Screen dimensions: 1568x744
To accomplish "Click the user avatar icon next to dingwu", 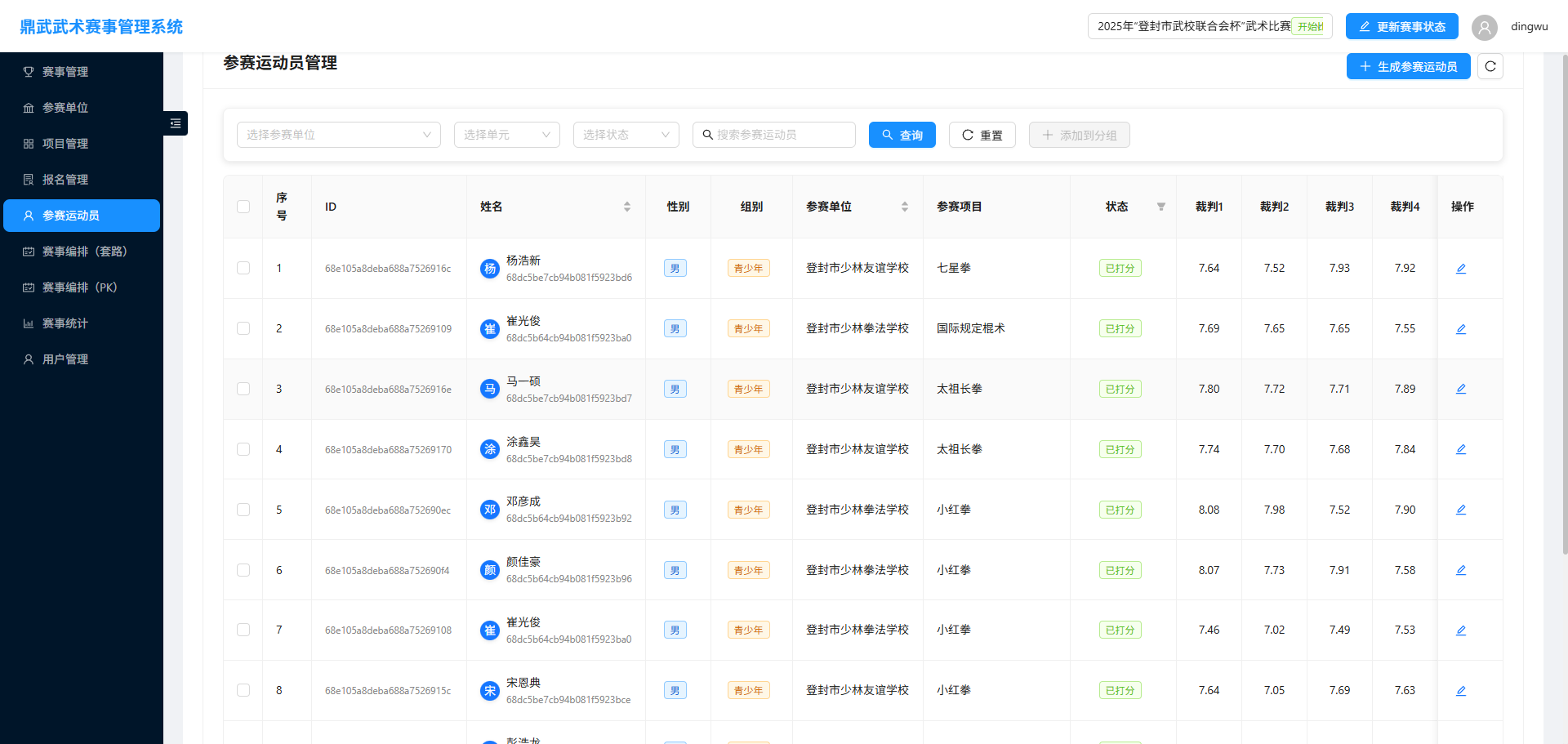I will (1484, 27).
